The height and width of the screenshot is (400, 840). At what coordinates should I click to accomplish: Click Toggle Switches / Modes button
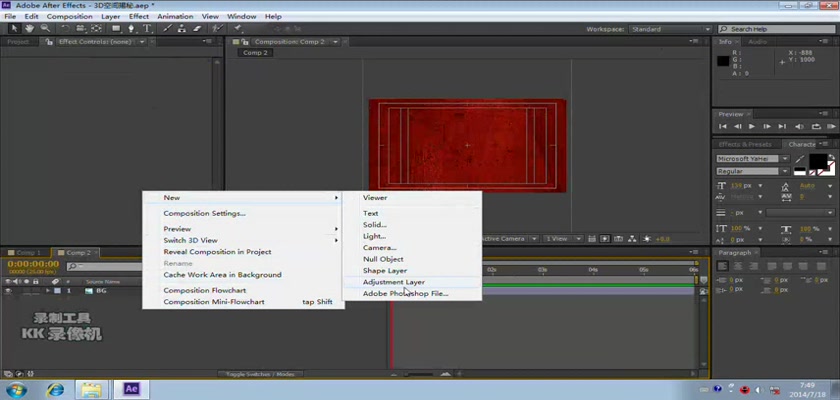260,374
